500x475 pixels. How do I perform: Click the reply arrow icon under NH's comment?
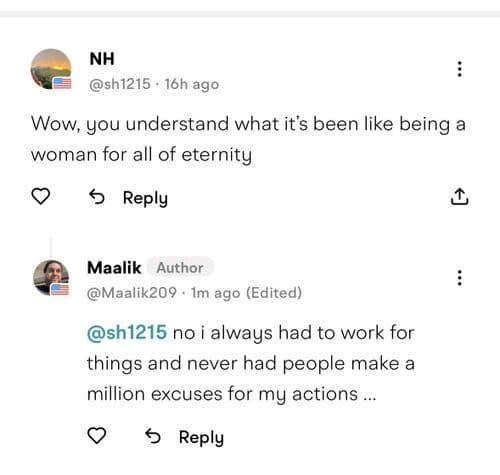pos(97,197)
